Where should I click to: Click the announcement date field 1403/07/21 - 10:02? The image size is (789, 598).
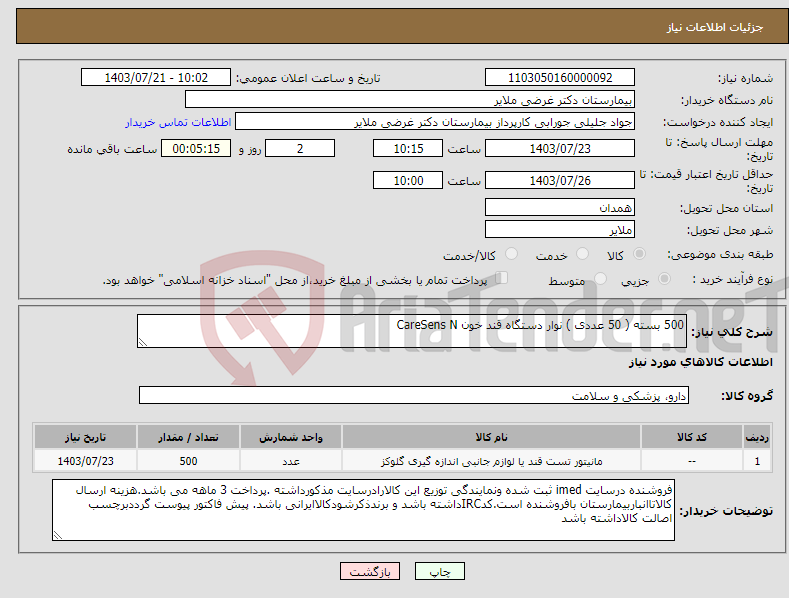(x=156, y=78)
